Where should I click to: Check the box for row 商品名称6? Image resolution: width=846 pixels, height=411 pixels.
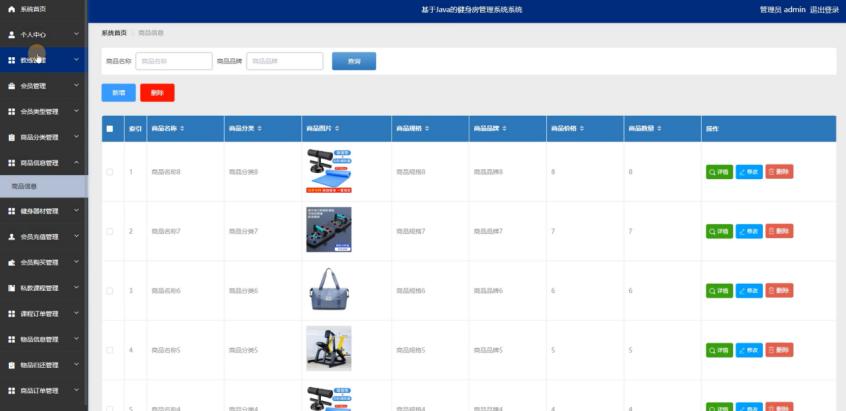pyautogui.click(x=110, y=291)
